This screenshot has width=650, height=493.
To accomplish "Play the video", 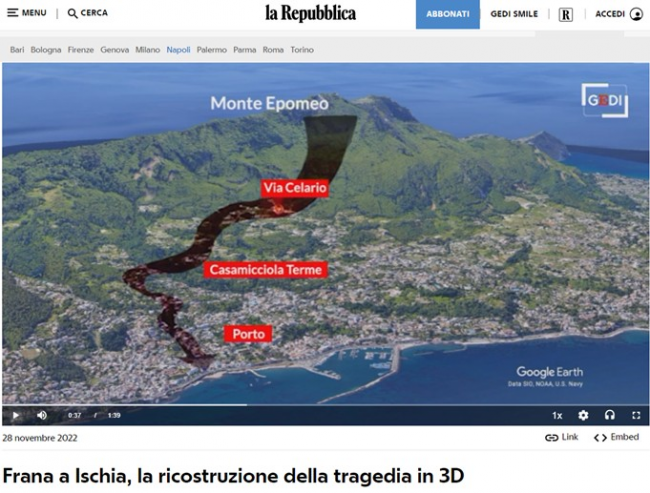I will point(15,415).
